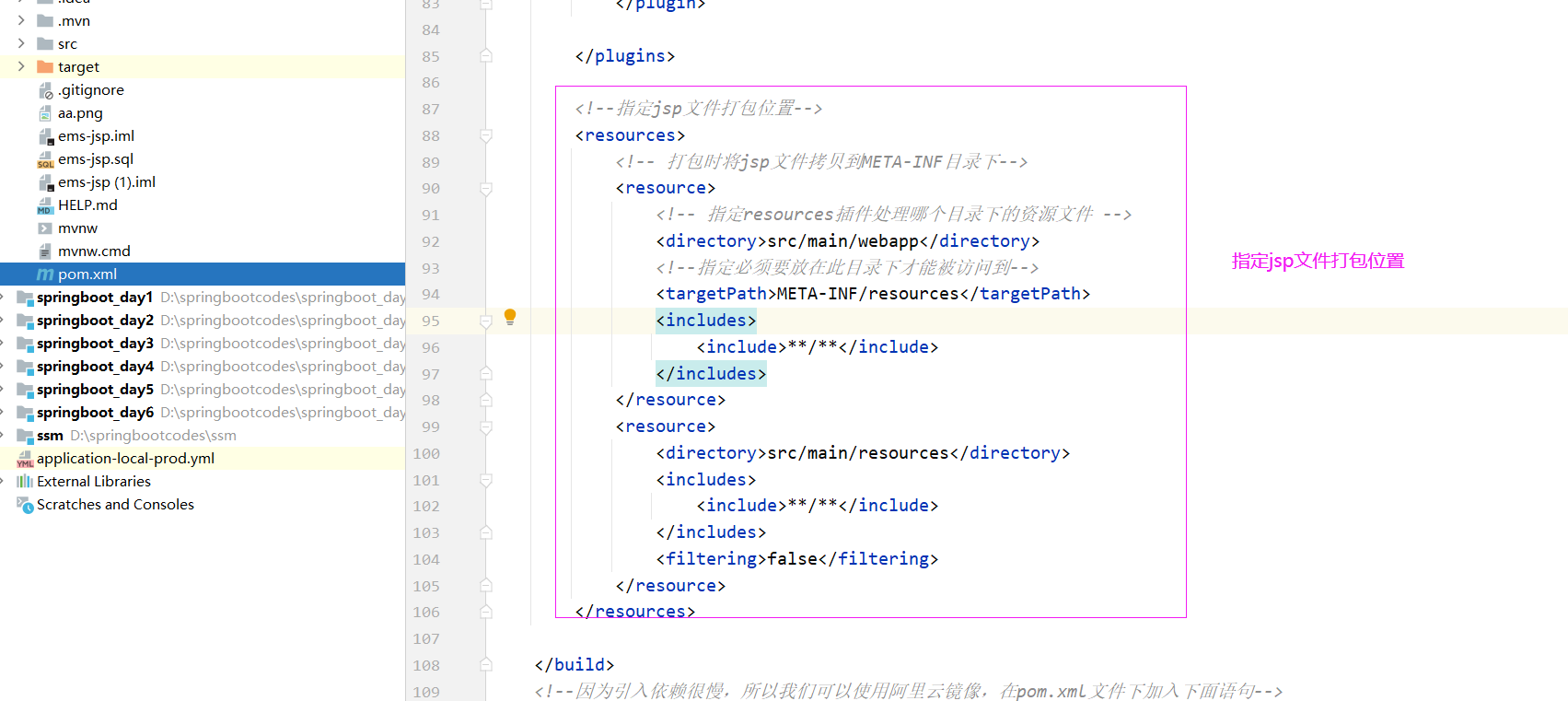1568x701 pixels.
Task: Click fold marker at line 85
Action: 486,56
